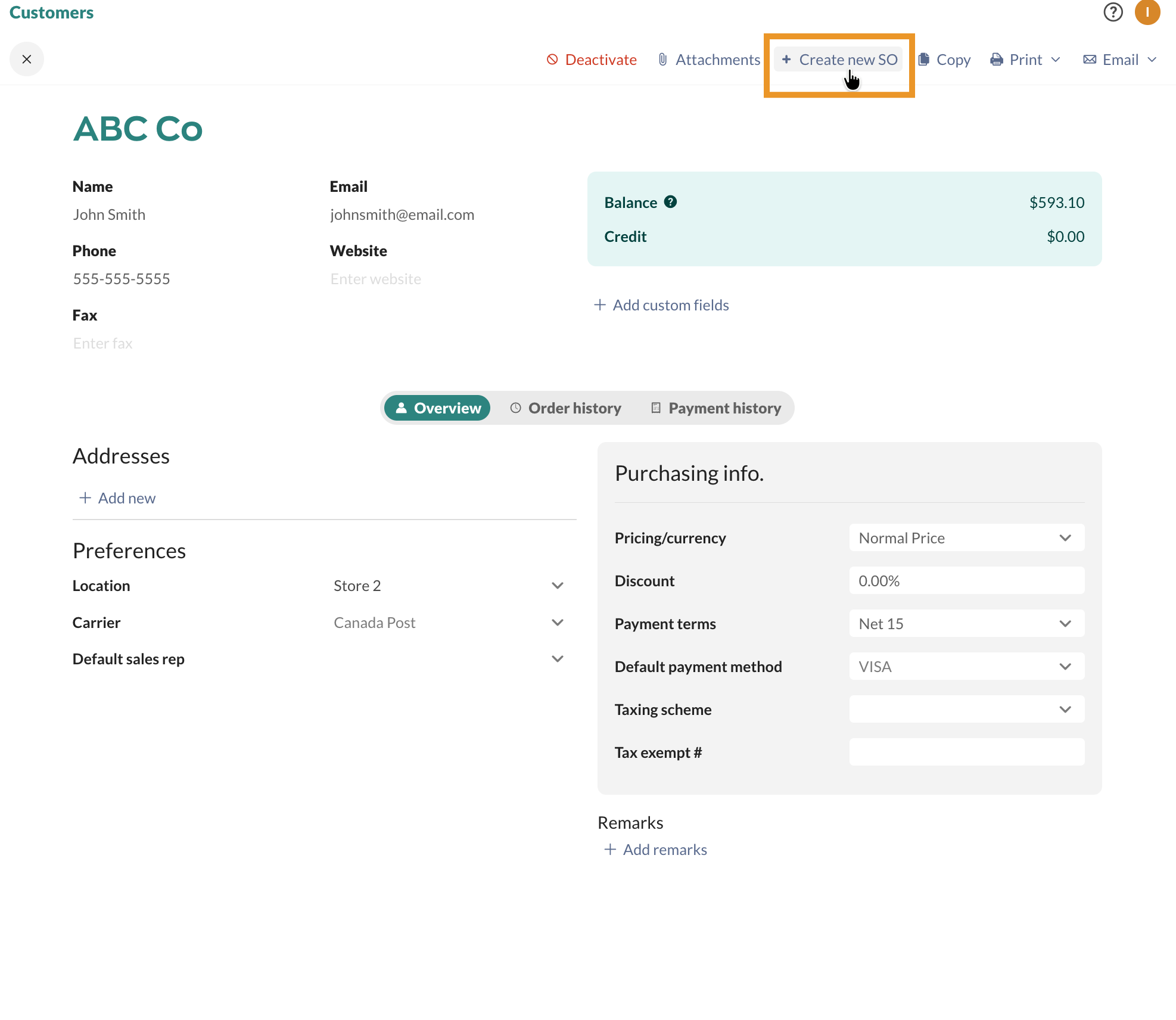The height and width of the screenshot is (1020, 1176).
Task: Copy this customer record
Action: [944, 60]
